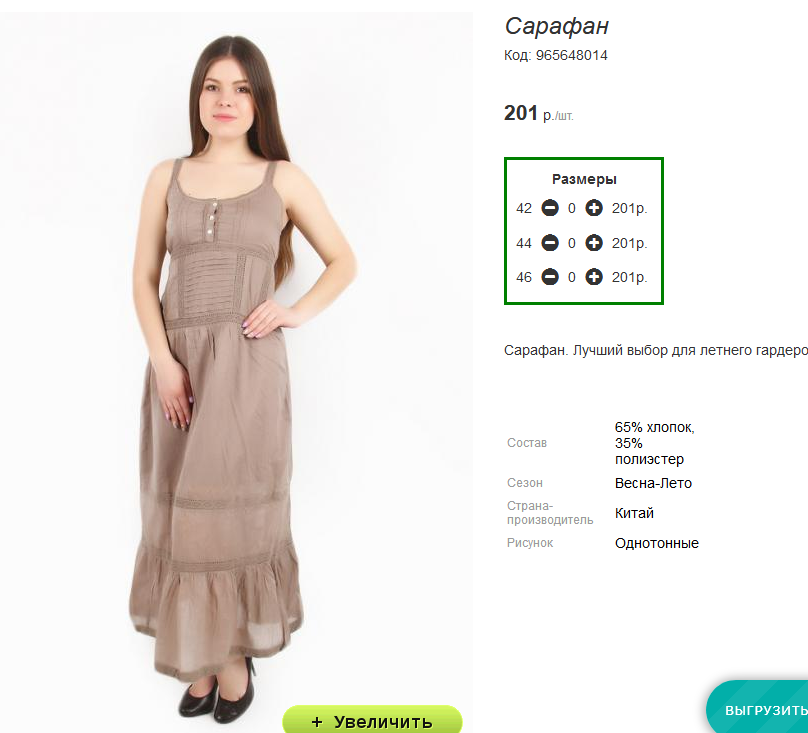This screenshot has width=808, height=733.
Task: Click the Китай country value
Action: [634, 513]
